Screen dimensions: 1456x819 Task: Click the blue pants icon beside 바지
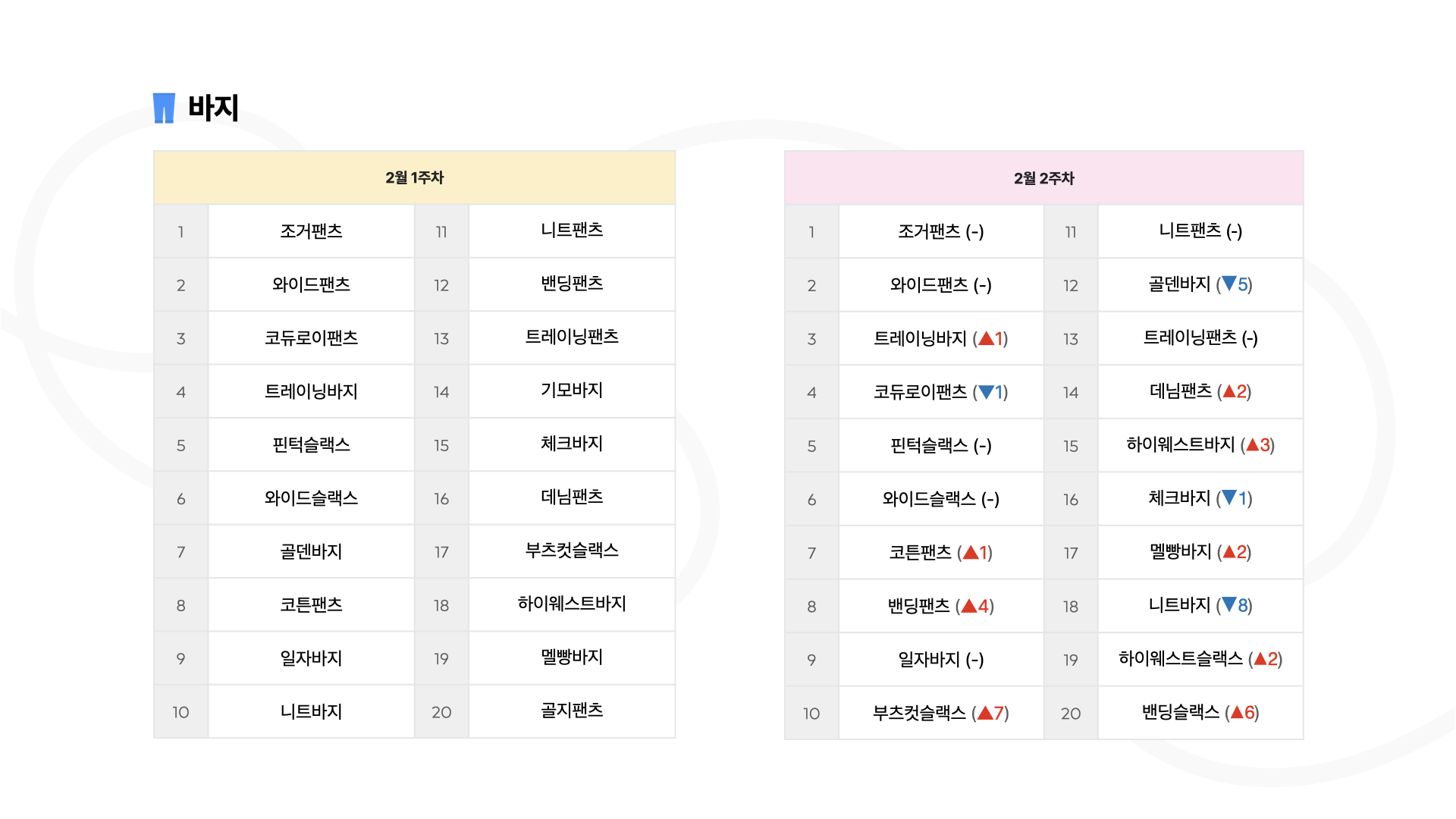[x=164, y=108]
